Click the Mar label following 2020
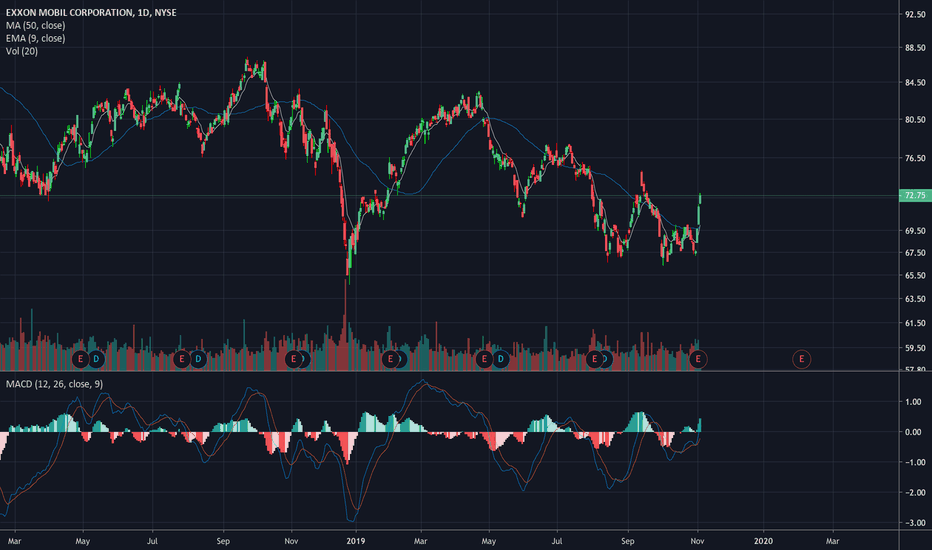The image size is (932, 550). coord(832,541)
